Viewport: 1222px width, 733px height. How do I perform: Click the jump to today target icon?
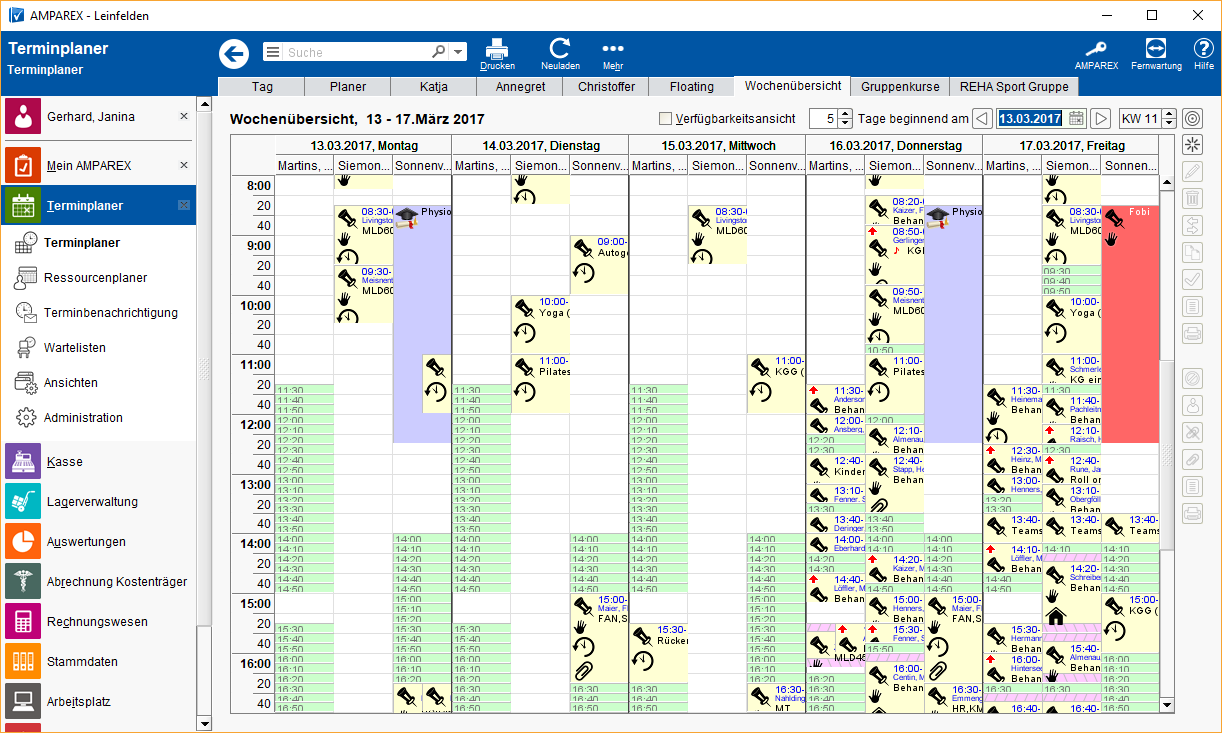pos(1192,118)
